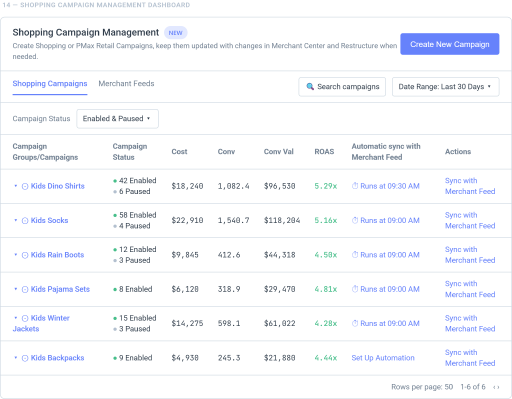
Task: Click Sync with Merchant Feed for Kids Dino Shirts
Action: 470,186
